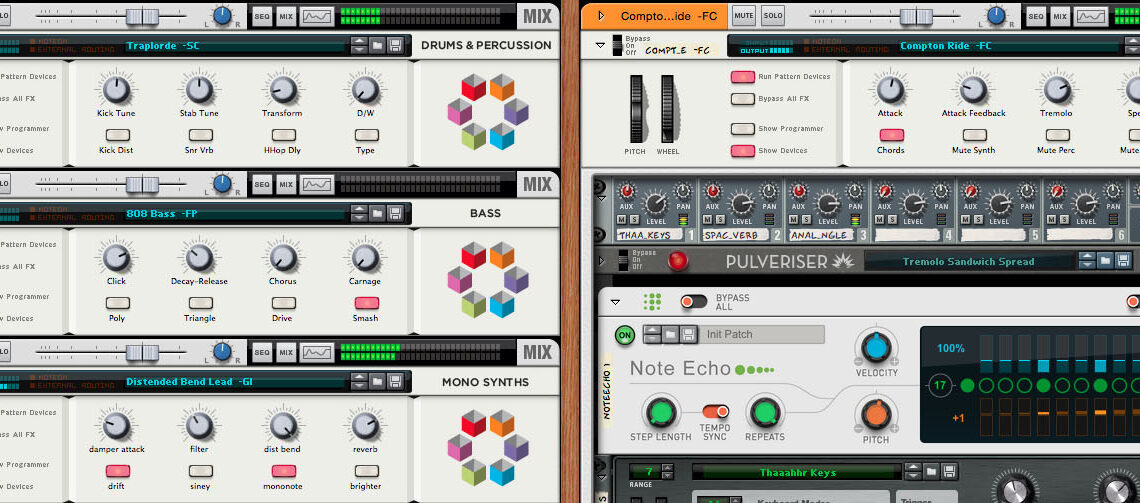Click the play triangle on Compto...ide tab
The width and height of the screenshot is (1140, 503).
(x=601, y=15)
